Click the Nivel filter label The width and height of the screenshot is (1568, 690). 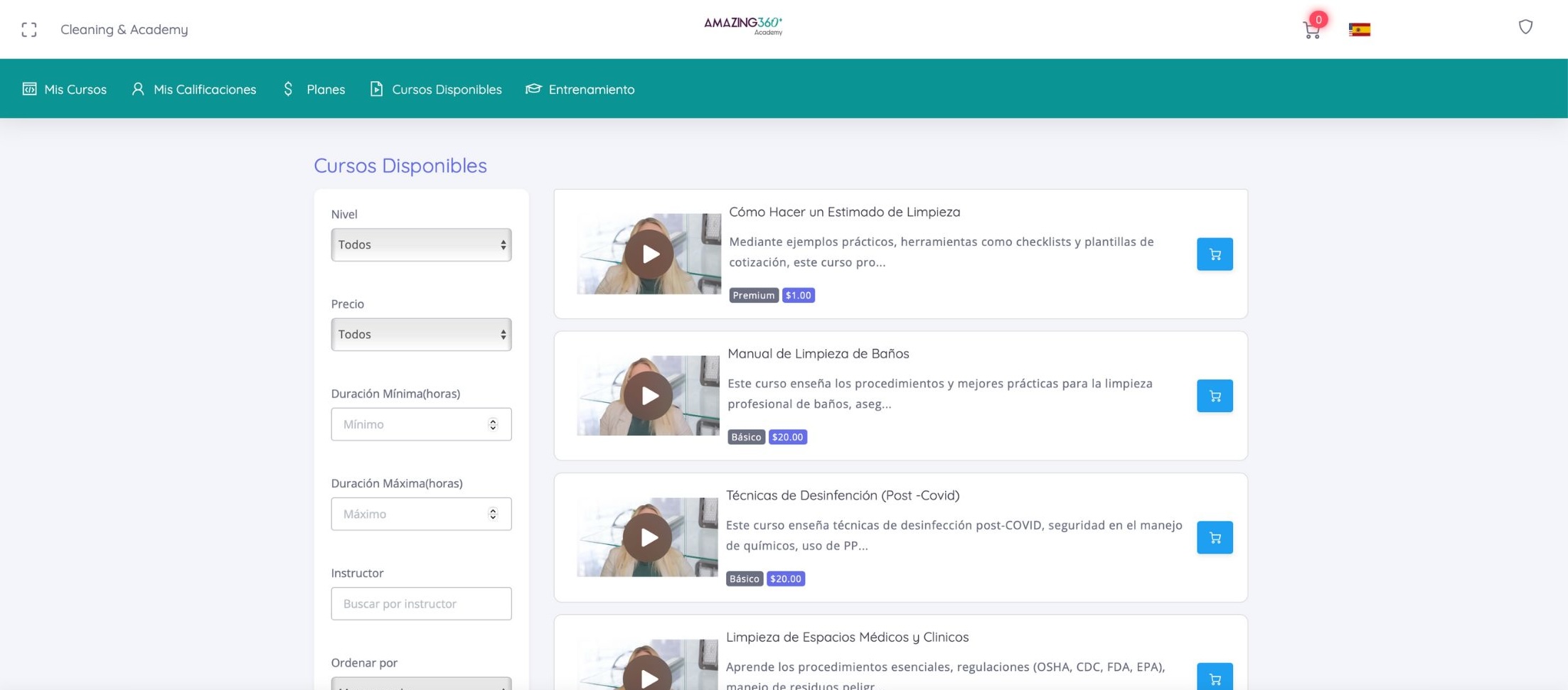(x=344, y=214)
